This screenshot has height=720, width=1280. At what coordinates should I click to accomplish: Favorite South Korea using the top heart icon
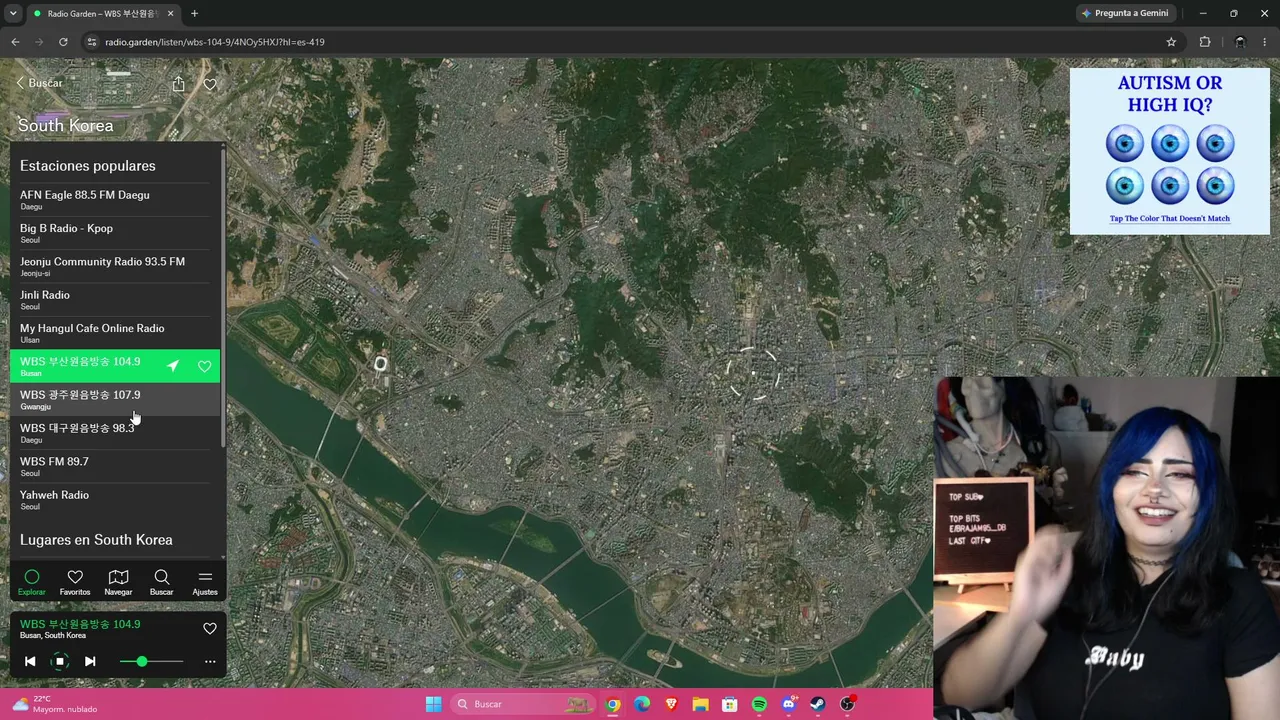pyautogui.click(x=210, y=85)
